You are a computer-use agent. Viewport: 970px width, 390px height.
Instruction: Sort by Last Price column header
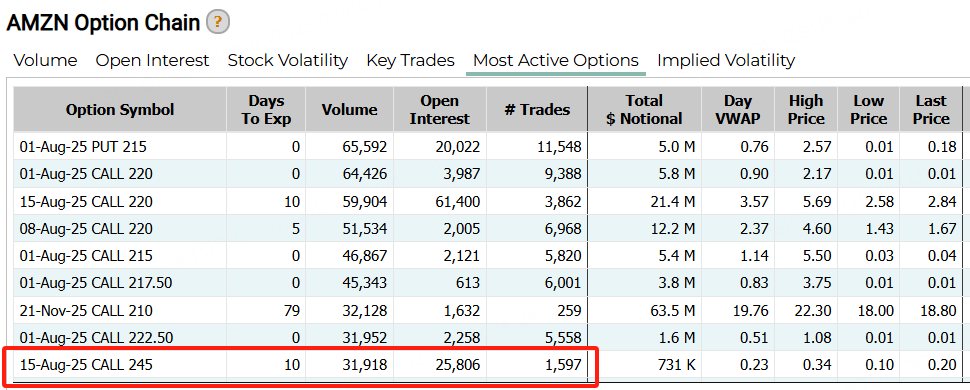(930, 110)
